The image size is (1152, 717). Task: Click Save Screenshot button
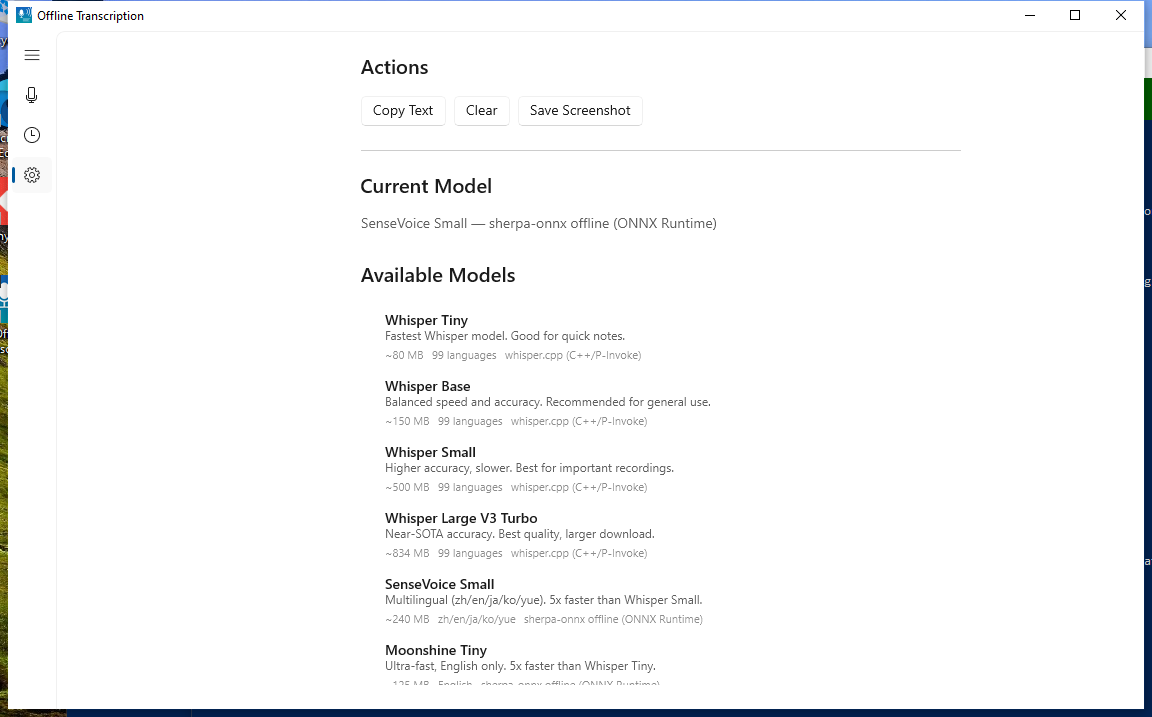(x=580, y=111)
